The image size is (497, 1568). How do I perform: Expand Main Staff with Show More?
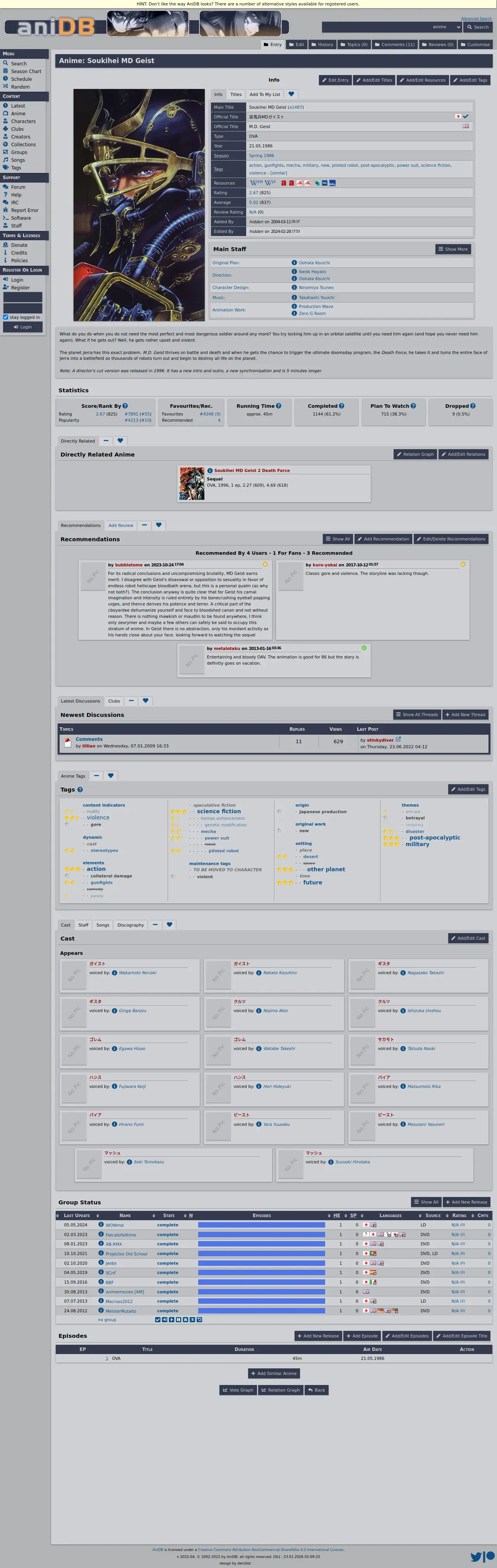click(x=453, y=249)
